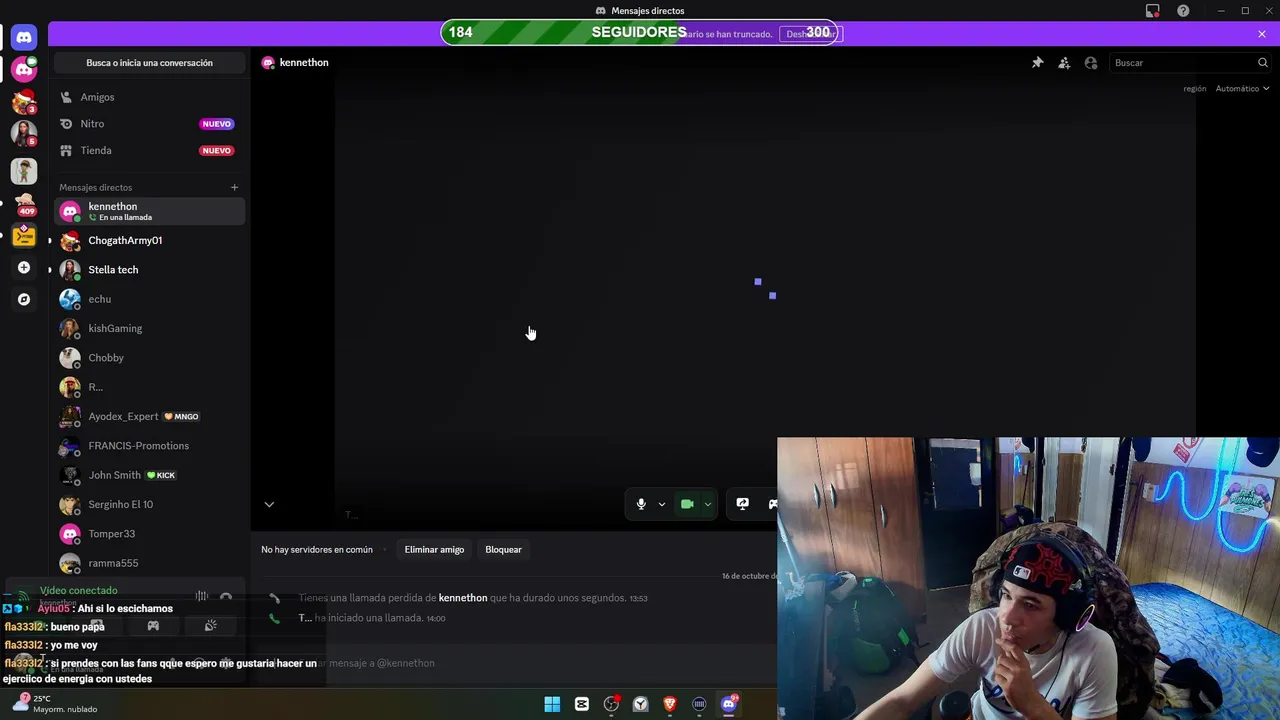Toggle camera off in call controls
The width and height of the screenshot is (1280, 720).
click(x=687, y=504)
